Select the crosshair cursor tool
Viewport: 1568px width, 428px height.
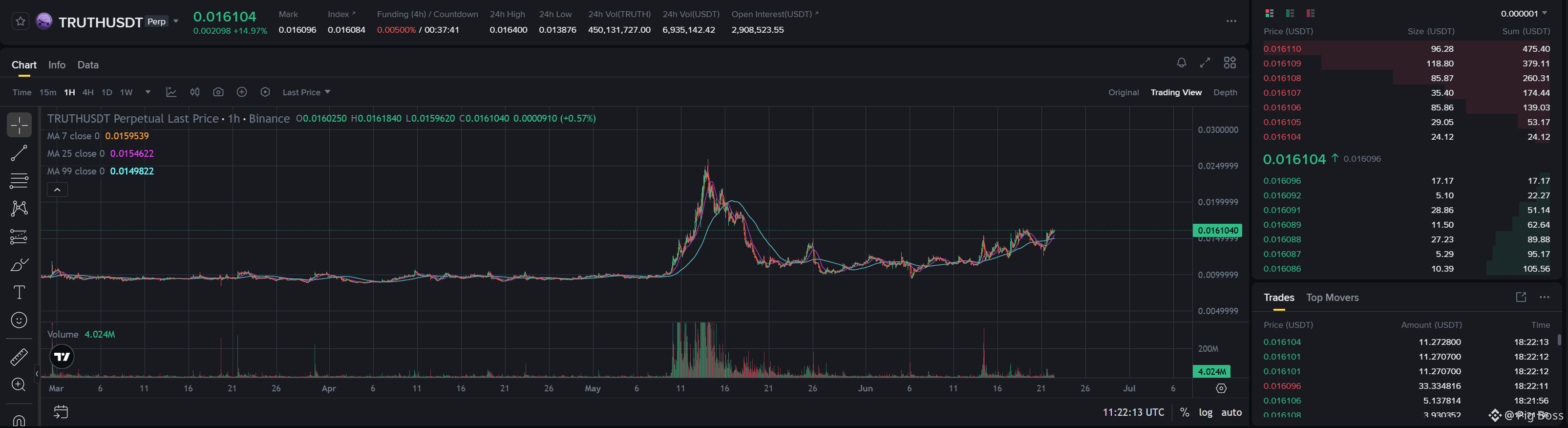point(19,125)
